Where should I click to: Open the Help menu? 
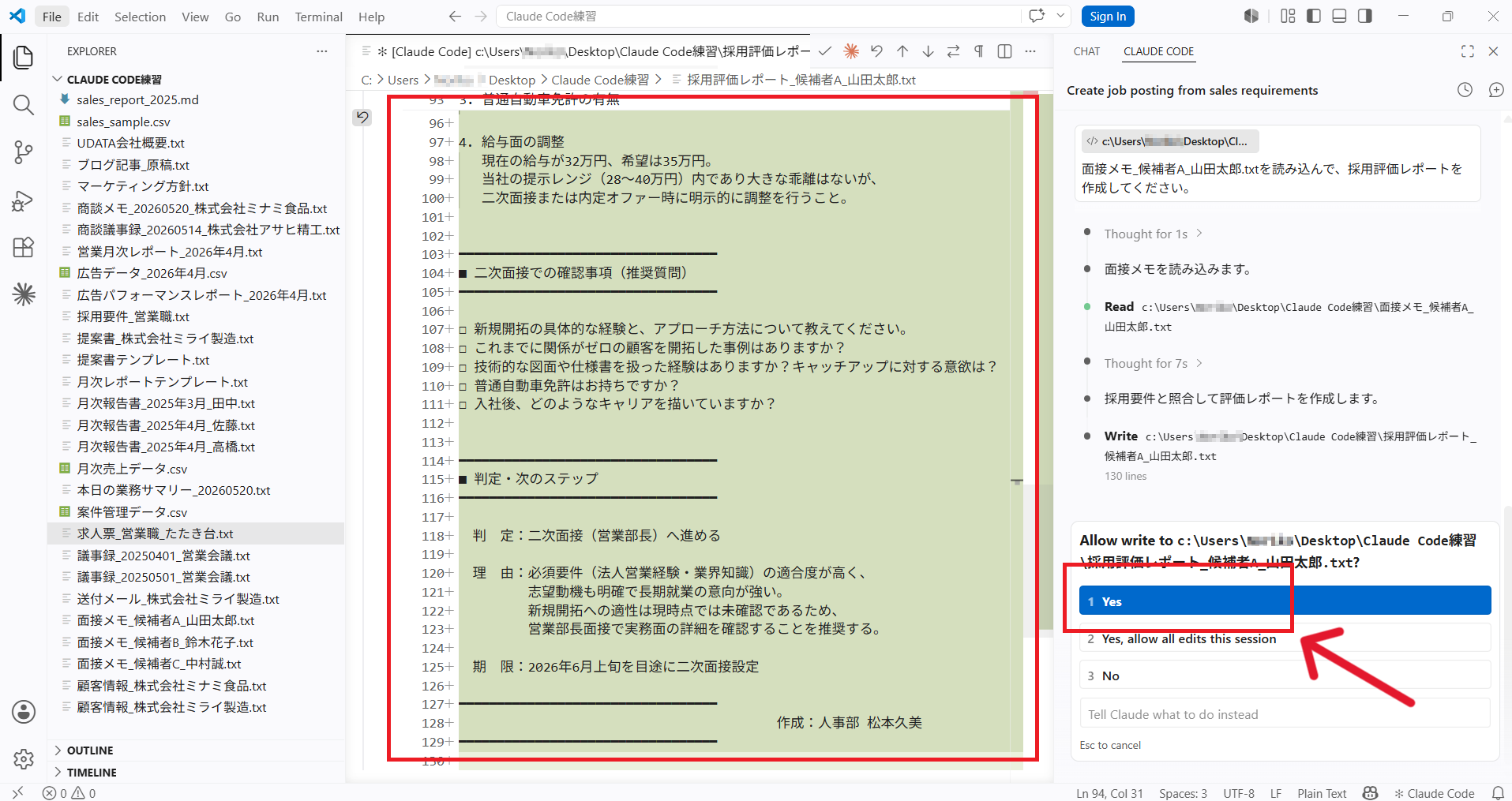pyautogui.click(x=371, y=17)
